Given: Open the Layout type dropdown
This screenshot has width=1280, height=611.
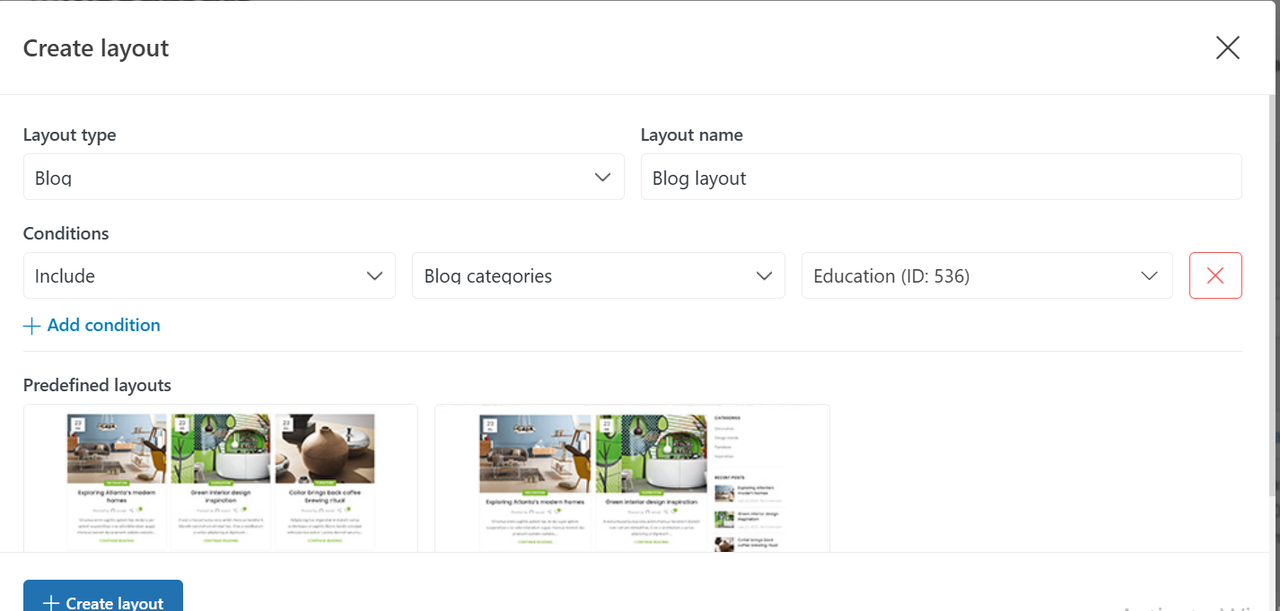Looking at the screenshot, I should tap(324, 177).
